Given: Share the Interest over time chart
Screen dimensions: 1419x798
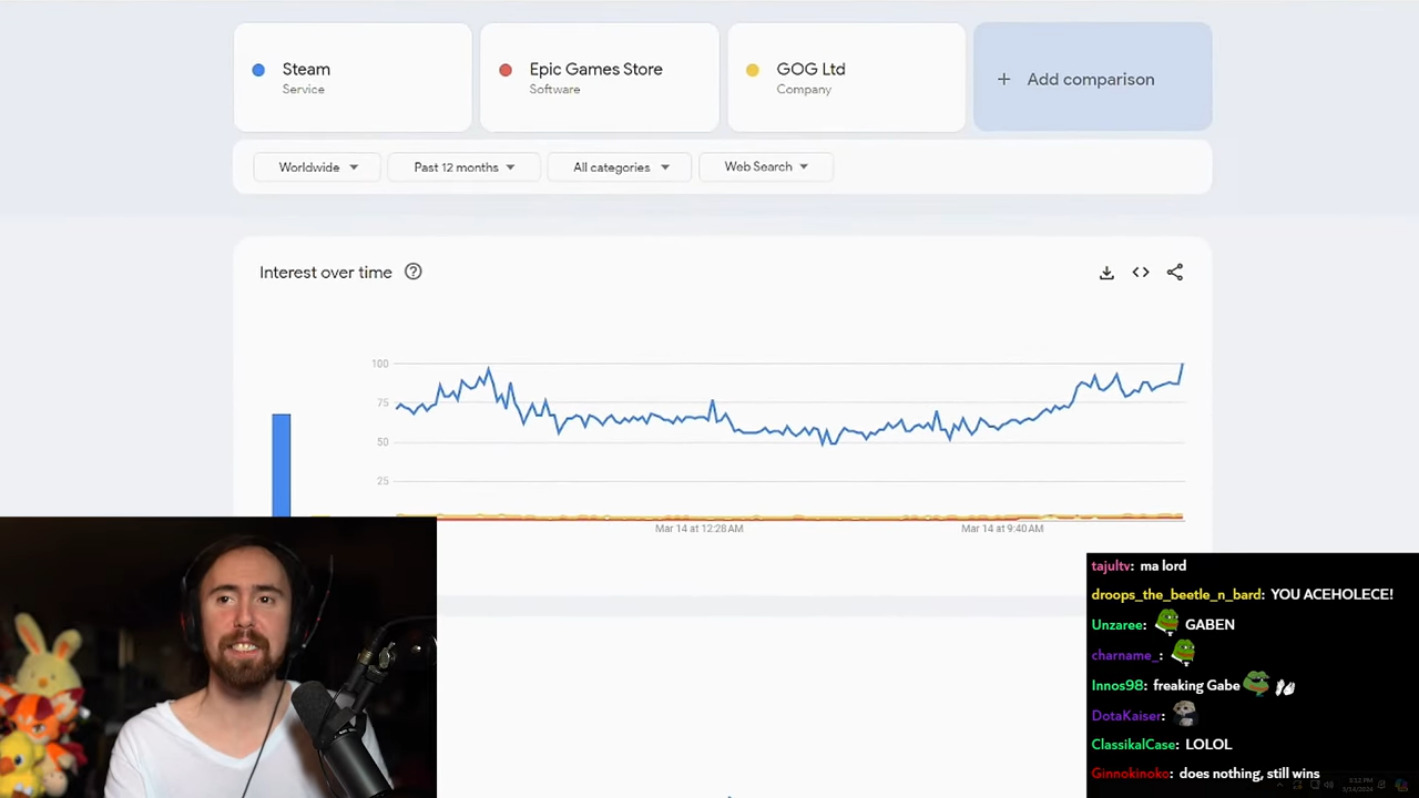Looking at the screenshot, I should pos(1175,273).
